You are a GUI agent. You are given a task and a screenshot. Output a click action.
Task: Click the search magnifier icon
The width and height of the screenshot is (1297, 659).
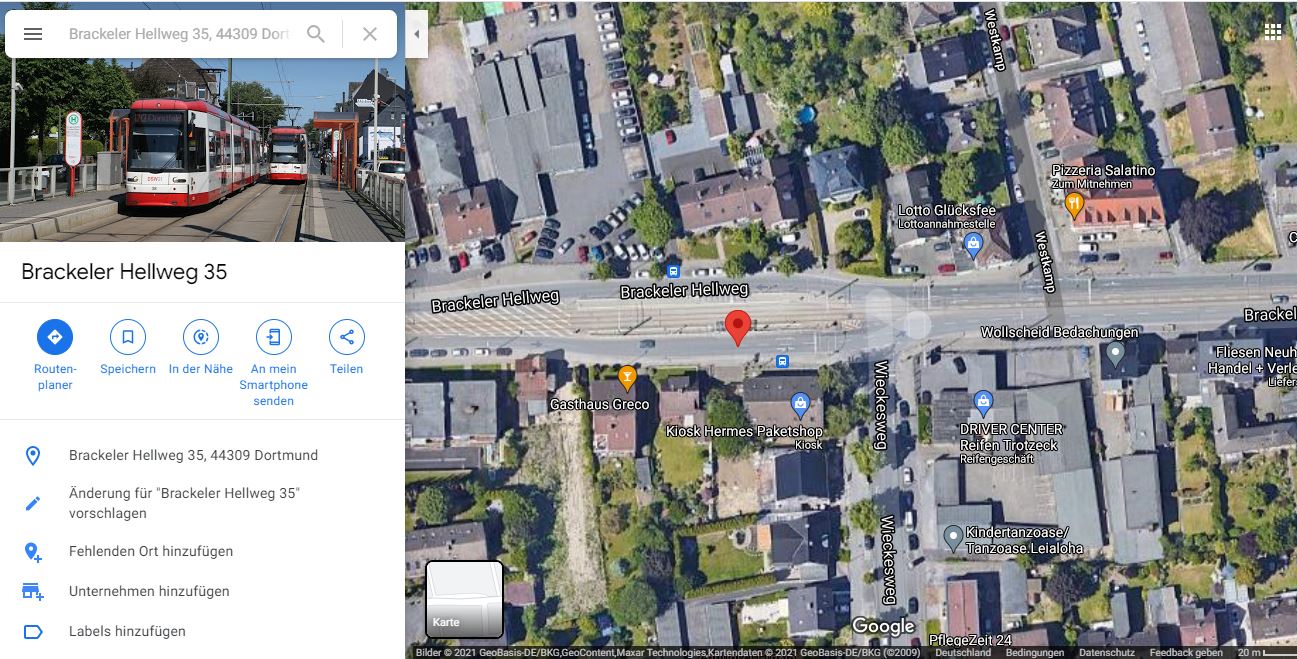click(x=316, y=34)
